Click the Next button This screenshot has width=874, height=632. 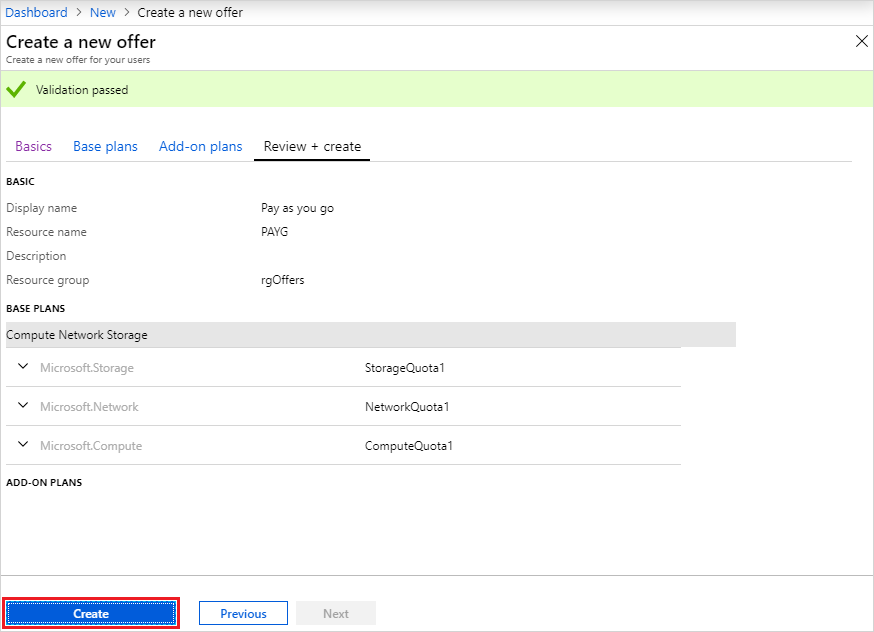click(x=336, y=613)
